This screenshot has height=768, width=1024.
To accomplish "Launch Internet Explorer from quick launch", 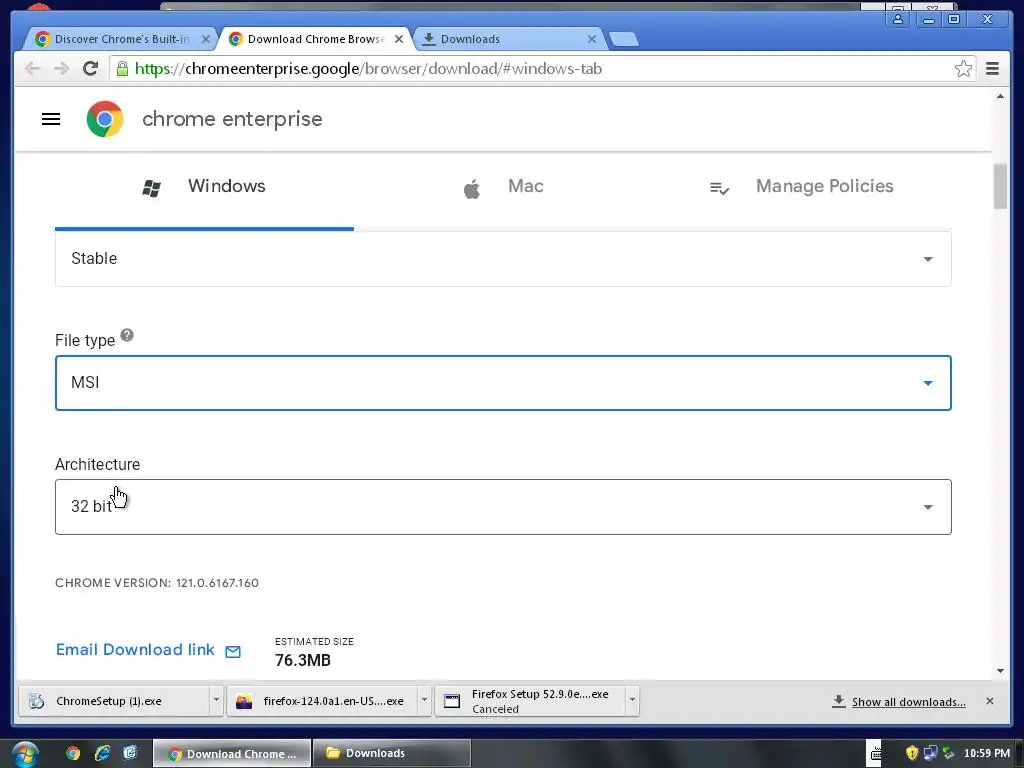I will [103, 753].
